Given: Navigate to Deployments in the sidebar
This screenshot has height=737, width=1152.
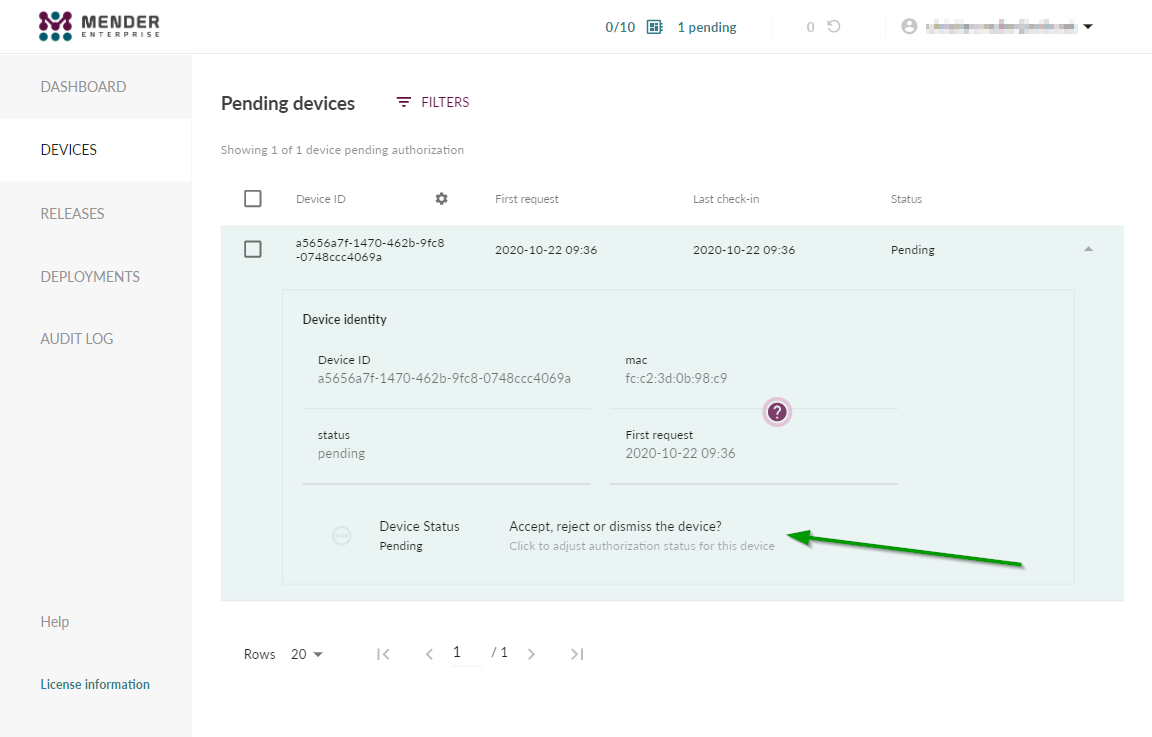Looking at the screenshot, I should point(90,277).
